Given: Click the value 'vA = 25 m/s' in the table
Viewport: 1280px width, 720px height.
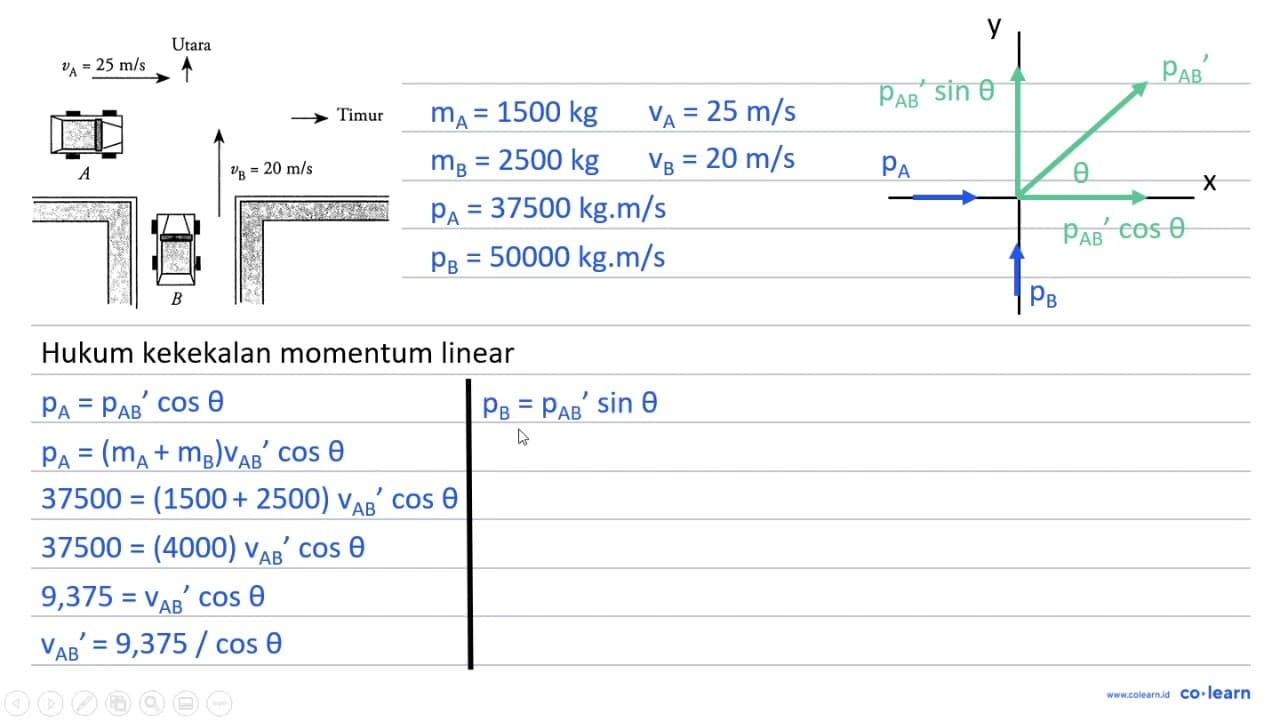Looking at the screenshot, I should (721, 112).
